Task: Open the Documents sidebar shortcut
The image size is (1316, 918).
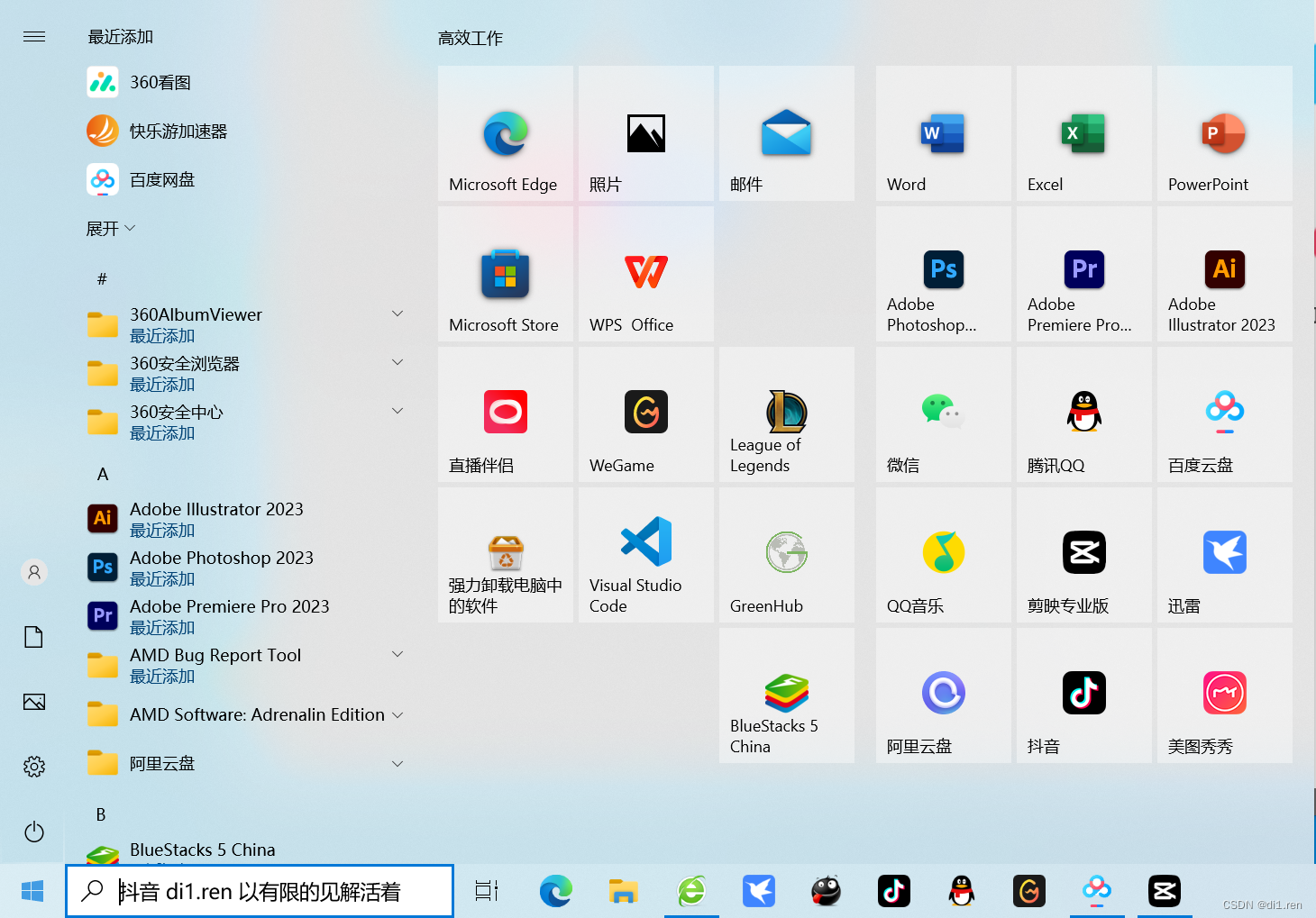Action: [34, 637]
